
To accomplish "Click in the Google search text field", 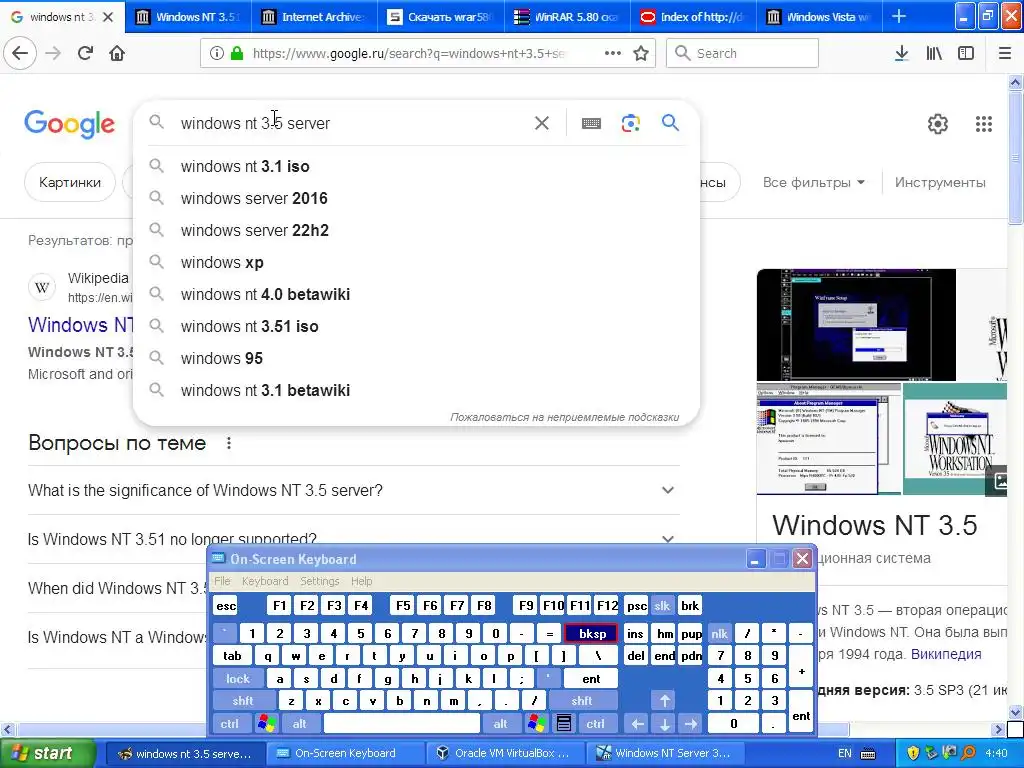I will (x=353, y=123).
